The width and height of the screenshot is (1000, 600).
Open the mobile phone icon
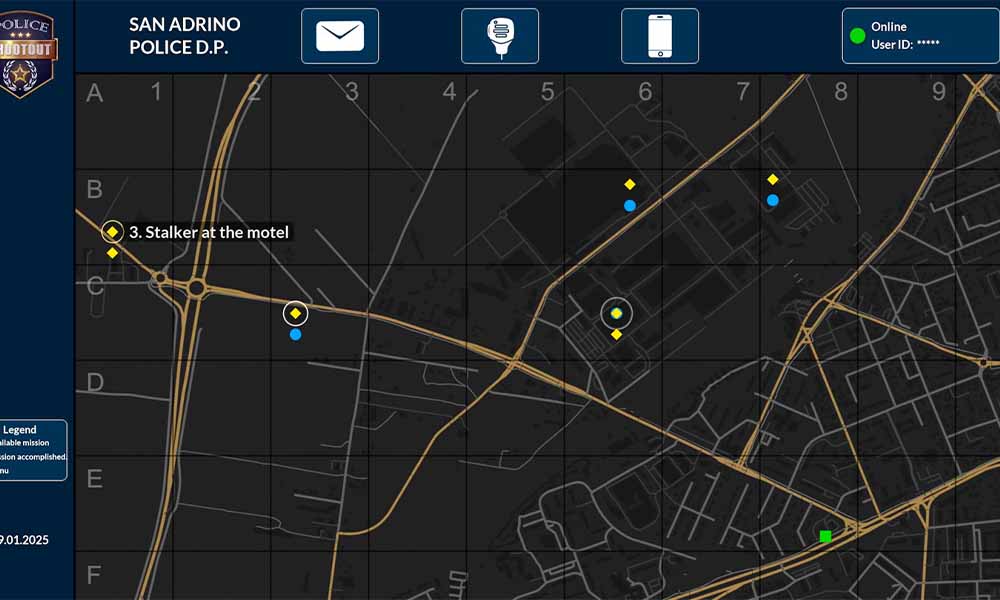660,35
